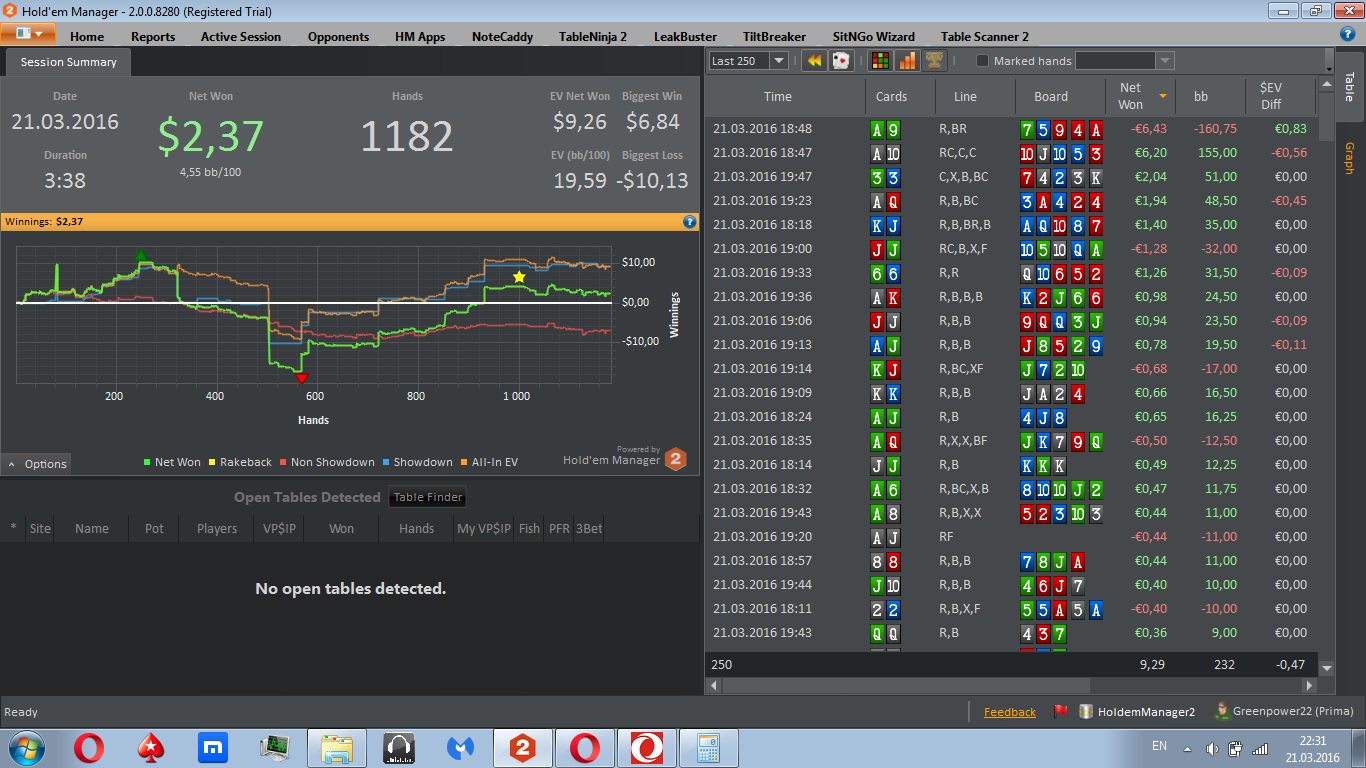Click the blue help icon beside Winnings

pos(689,222)
